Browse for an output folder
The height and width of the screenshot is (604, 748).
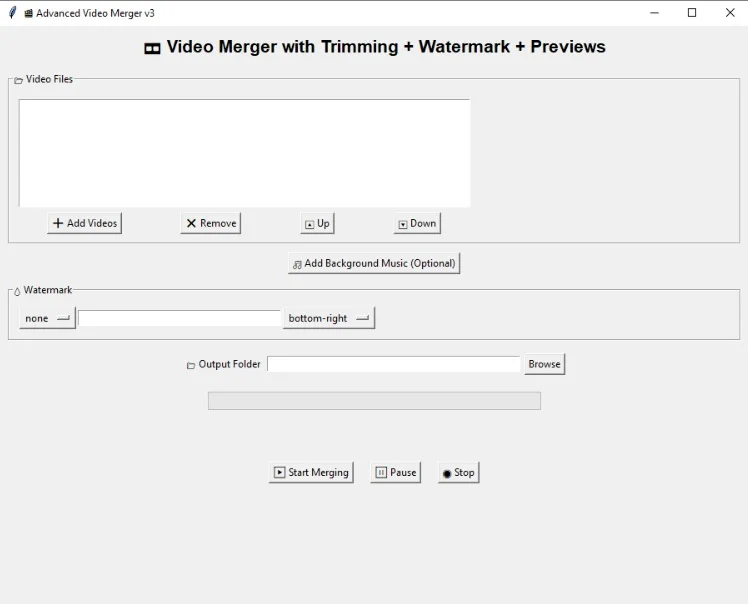[x=544, y=364]
